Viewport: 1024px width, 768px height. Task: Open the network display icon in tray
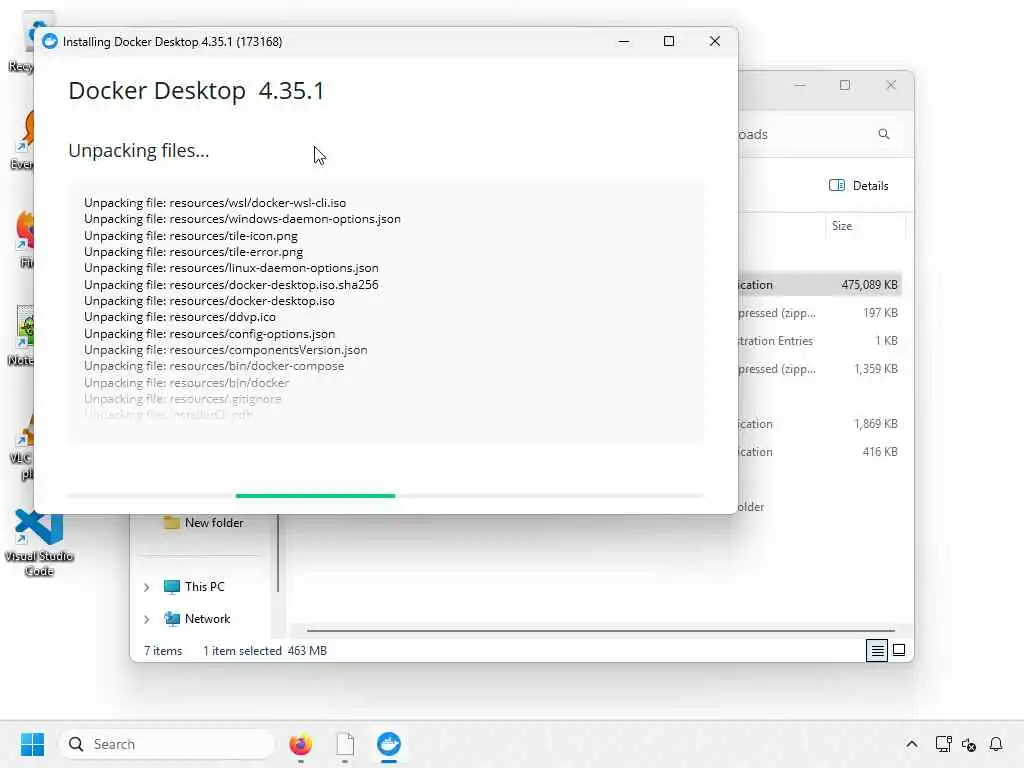[943, 744]
